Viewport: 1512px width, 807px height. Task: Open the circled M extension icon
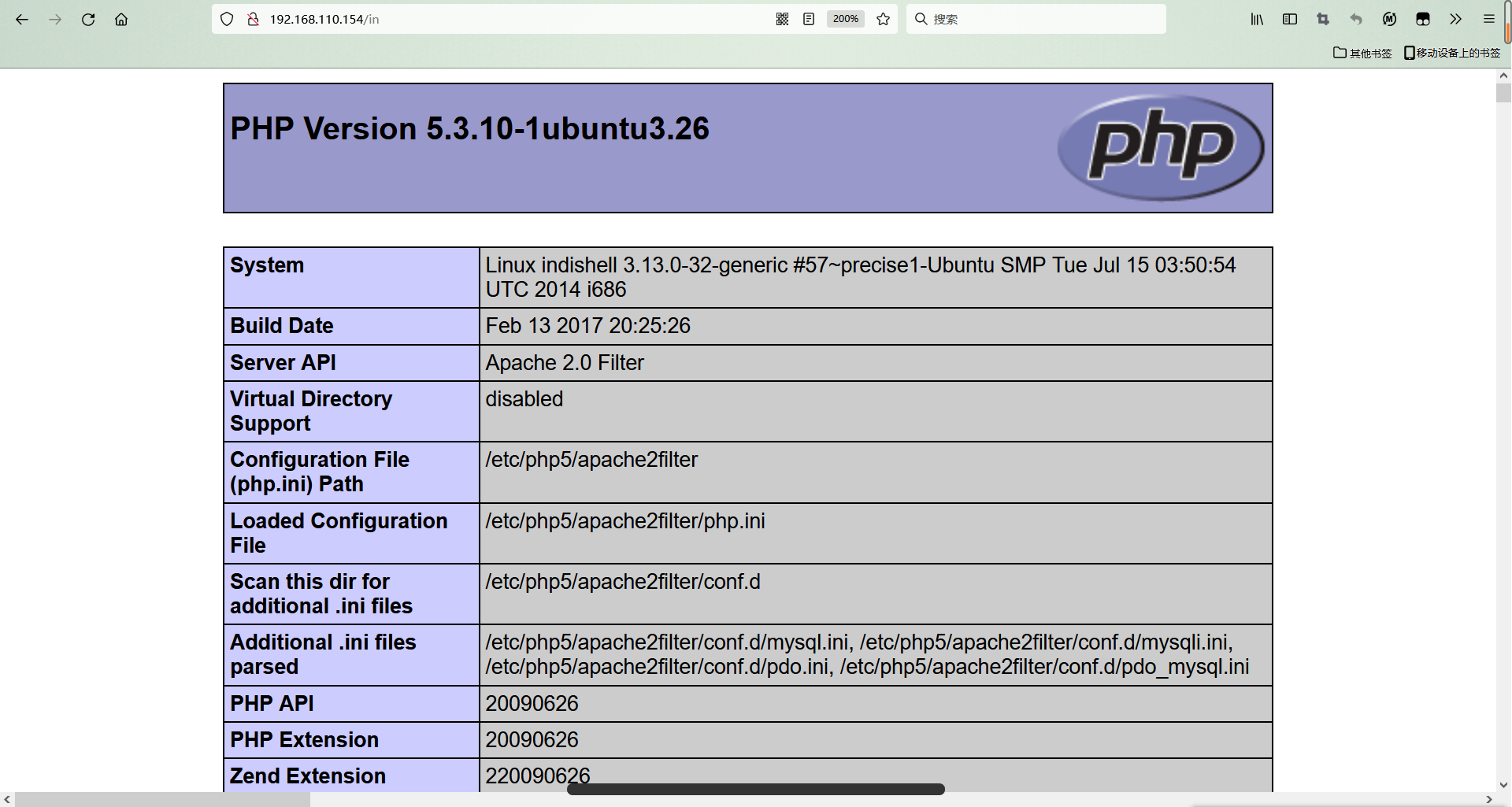coord(1390,20)
